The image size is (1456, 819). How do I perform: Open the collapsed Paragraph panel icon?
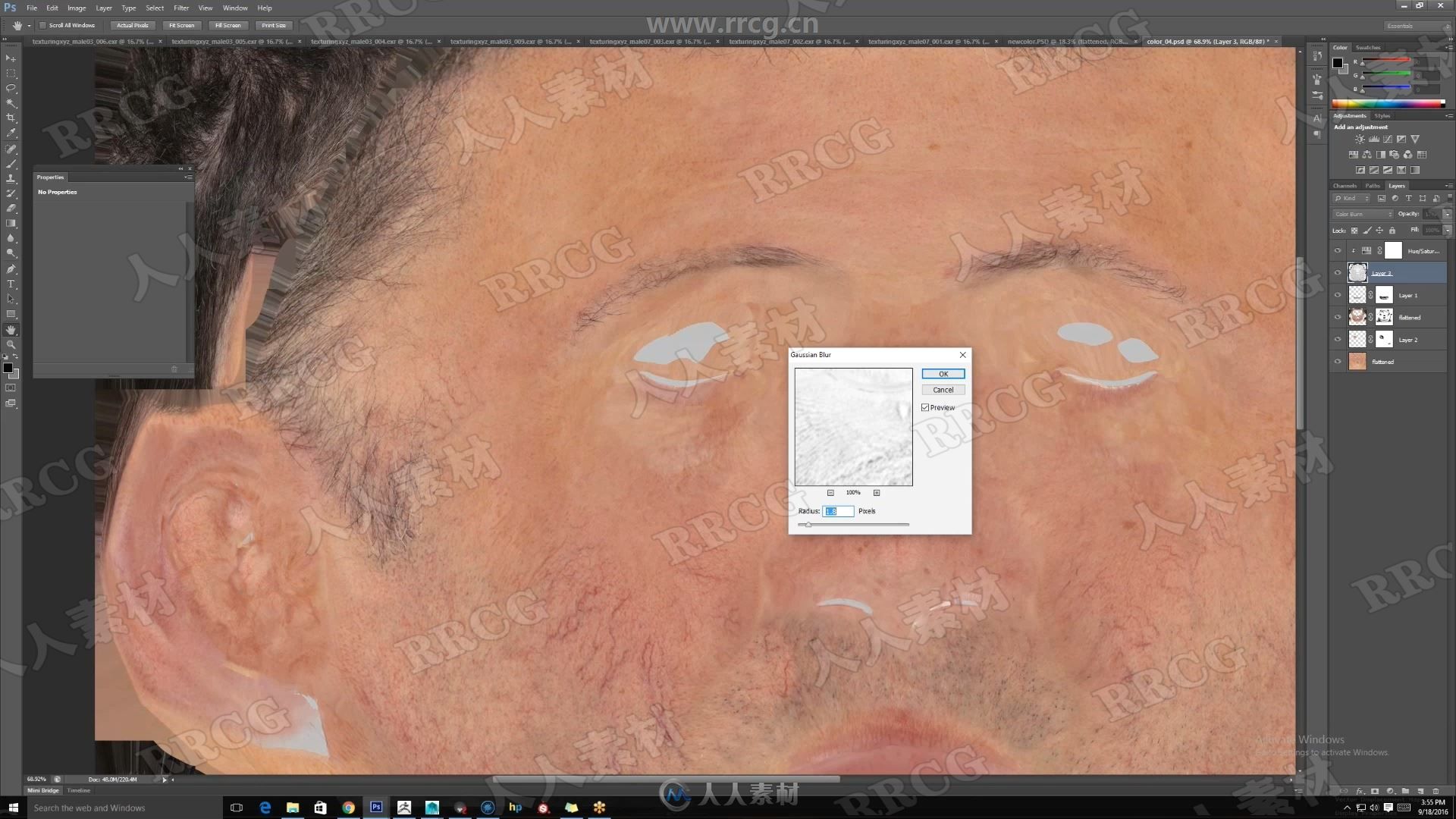[1317, 133]
